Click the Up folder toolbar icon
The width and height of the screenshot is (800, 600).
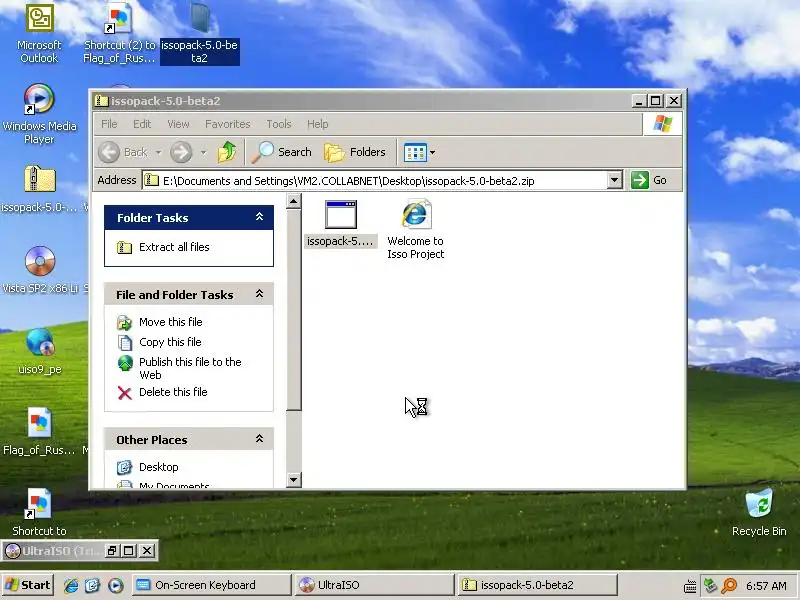click(x=228, y=152)
